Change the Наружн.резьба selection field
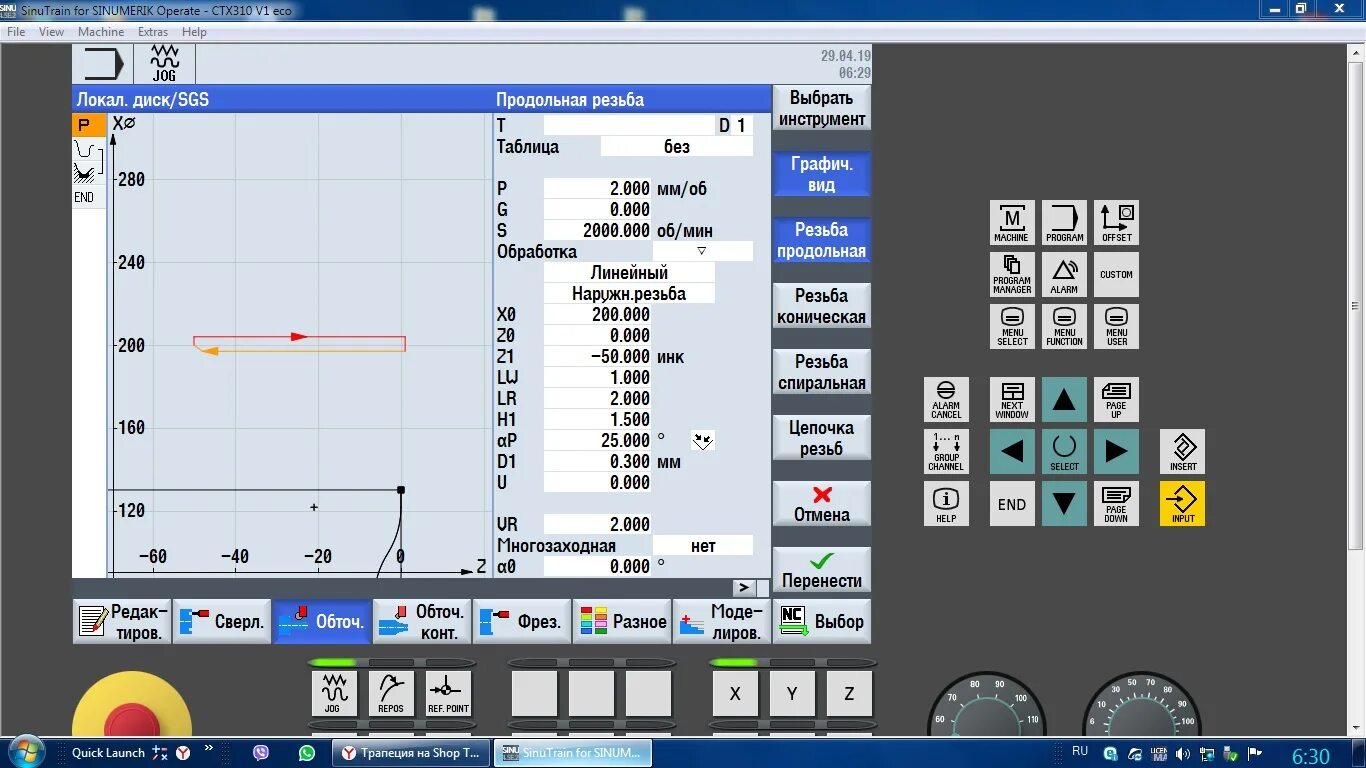Screen dimensions: 1366x768 629,293
